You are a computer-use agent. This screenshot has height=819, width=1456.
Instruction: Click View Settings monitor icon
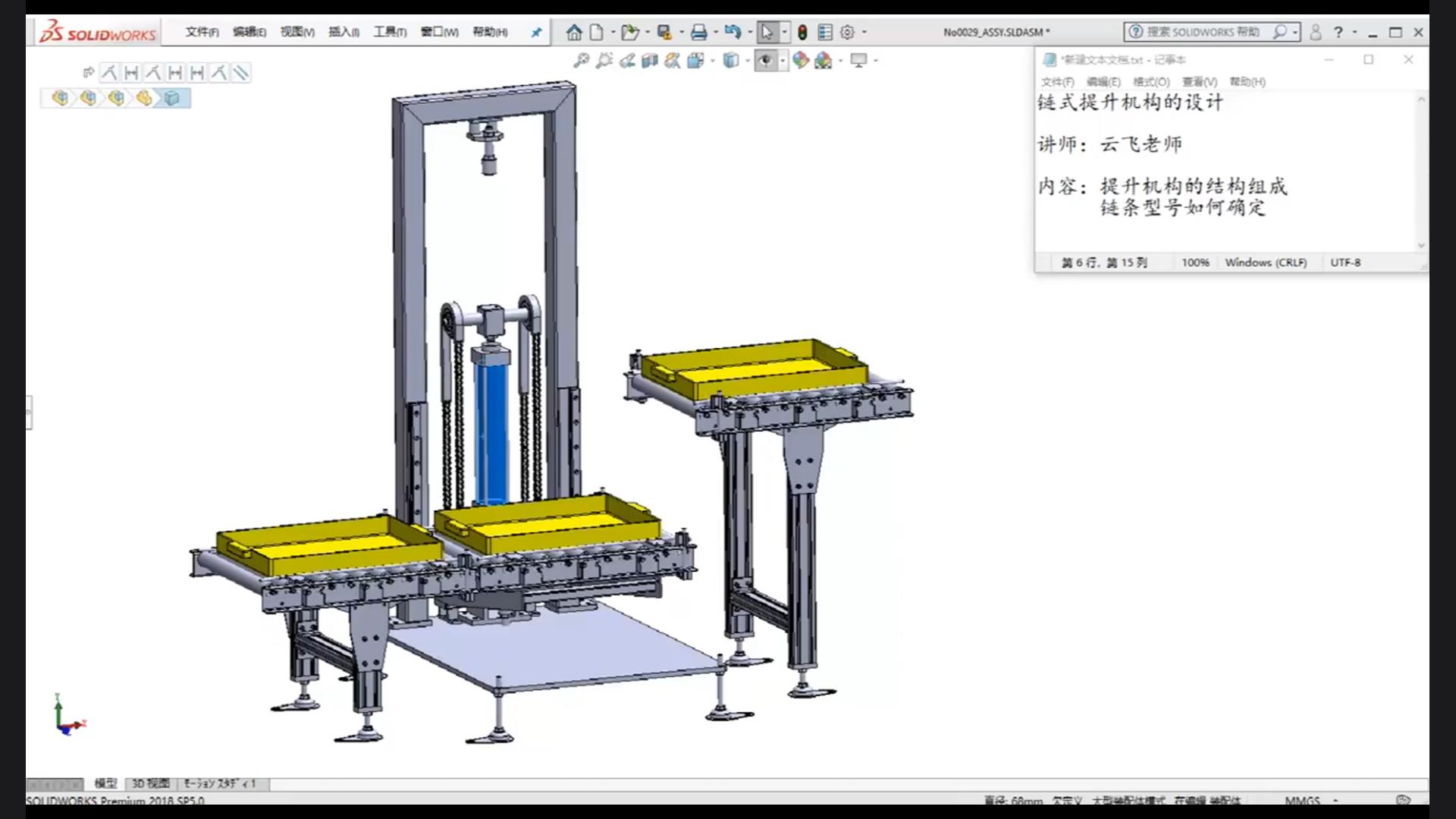[x=858, y=60]
